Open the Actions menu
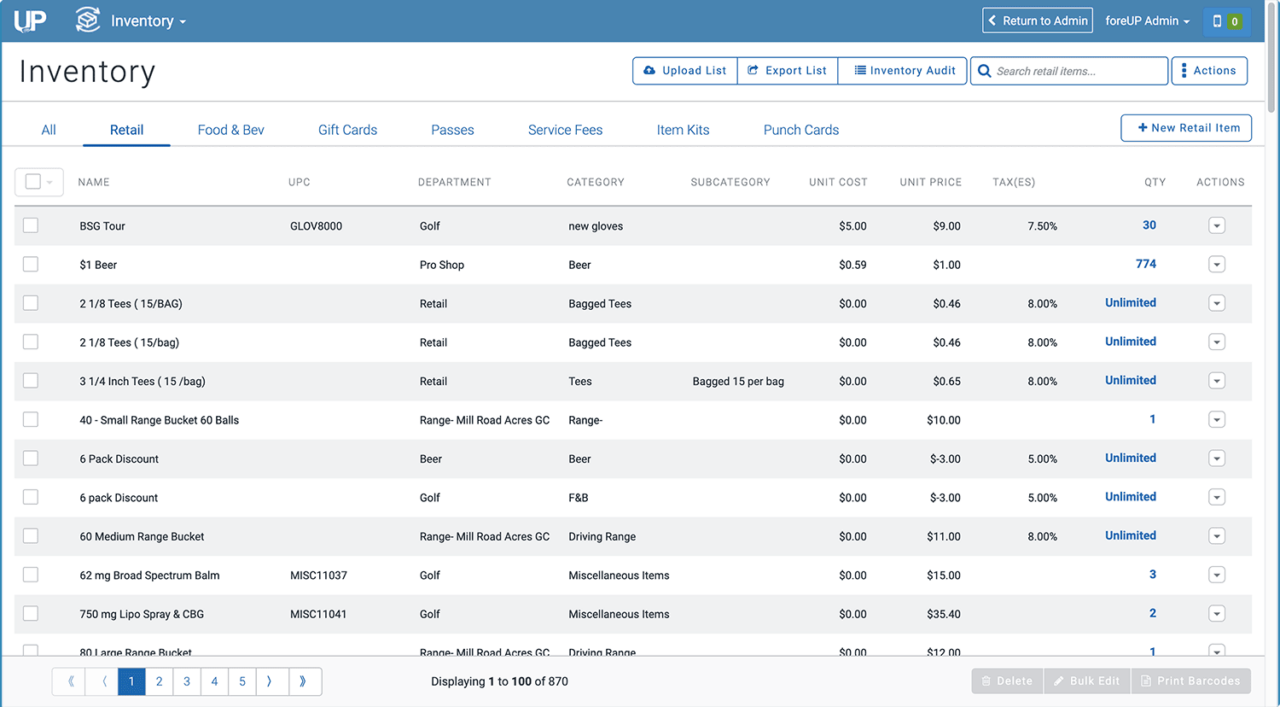 click(1209, 71)
